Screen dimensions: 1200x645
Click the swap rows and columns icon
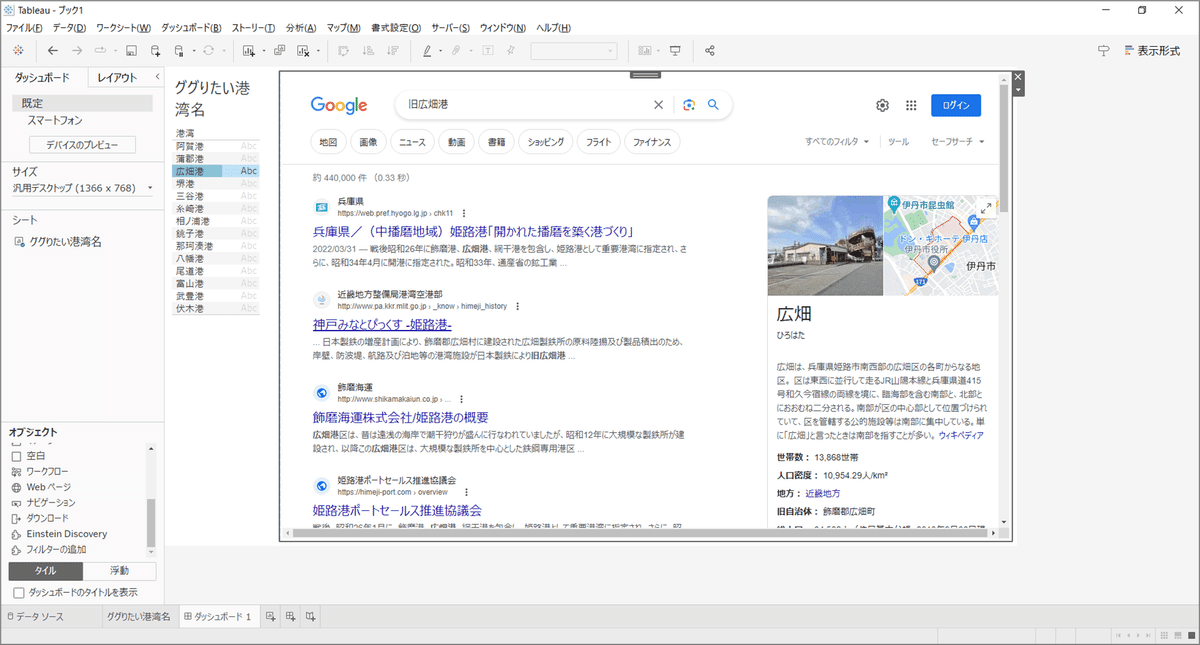point(343,50)
